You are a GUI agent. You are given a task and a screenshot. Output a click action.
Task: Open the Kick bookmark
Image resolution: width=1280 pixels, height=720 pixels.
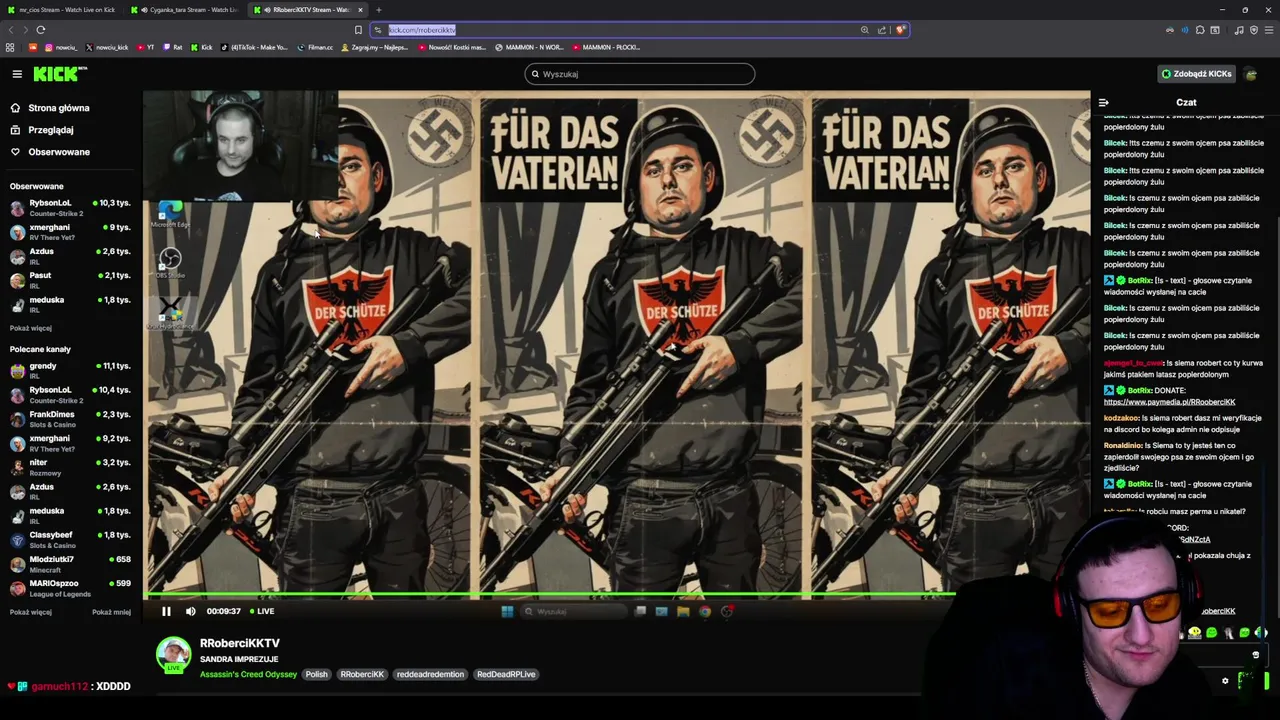[201, 47]
